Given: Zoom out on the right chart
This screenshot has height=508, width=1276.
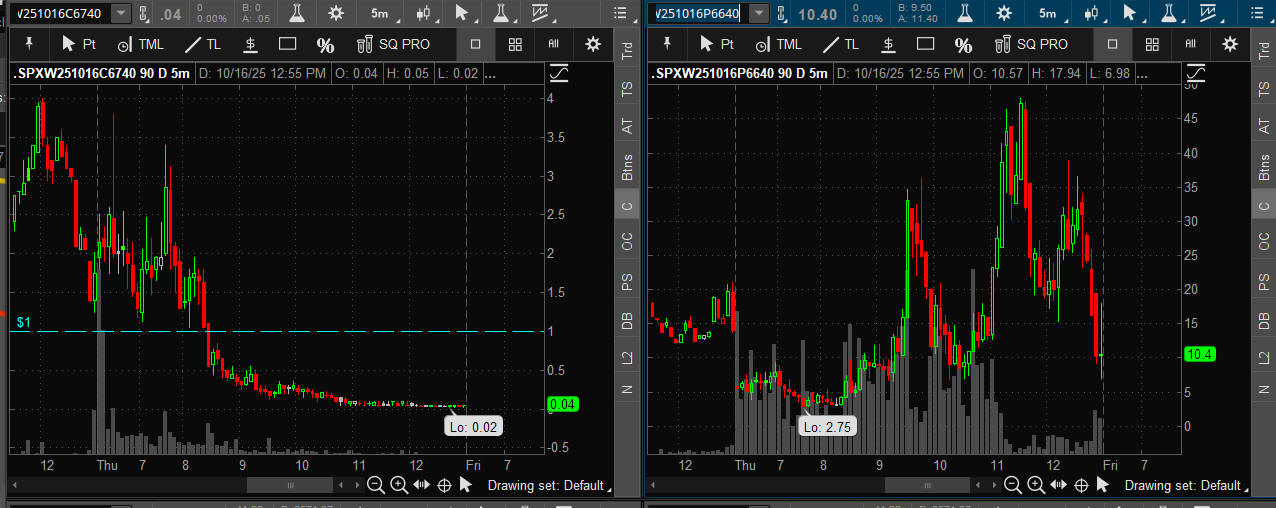Looking at the screenshot, I should click(x=1012, y=485).
